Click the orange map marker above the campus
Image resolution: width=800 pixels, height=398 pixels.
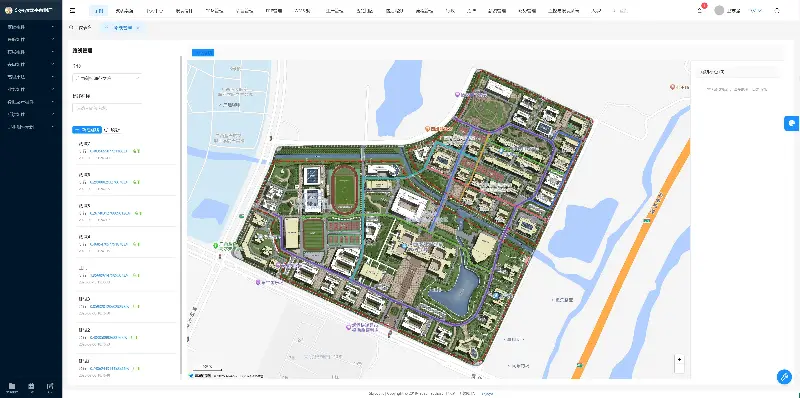(x=428, y=129)
